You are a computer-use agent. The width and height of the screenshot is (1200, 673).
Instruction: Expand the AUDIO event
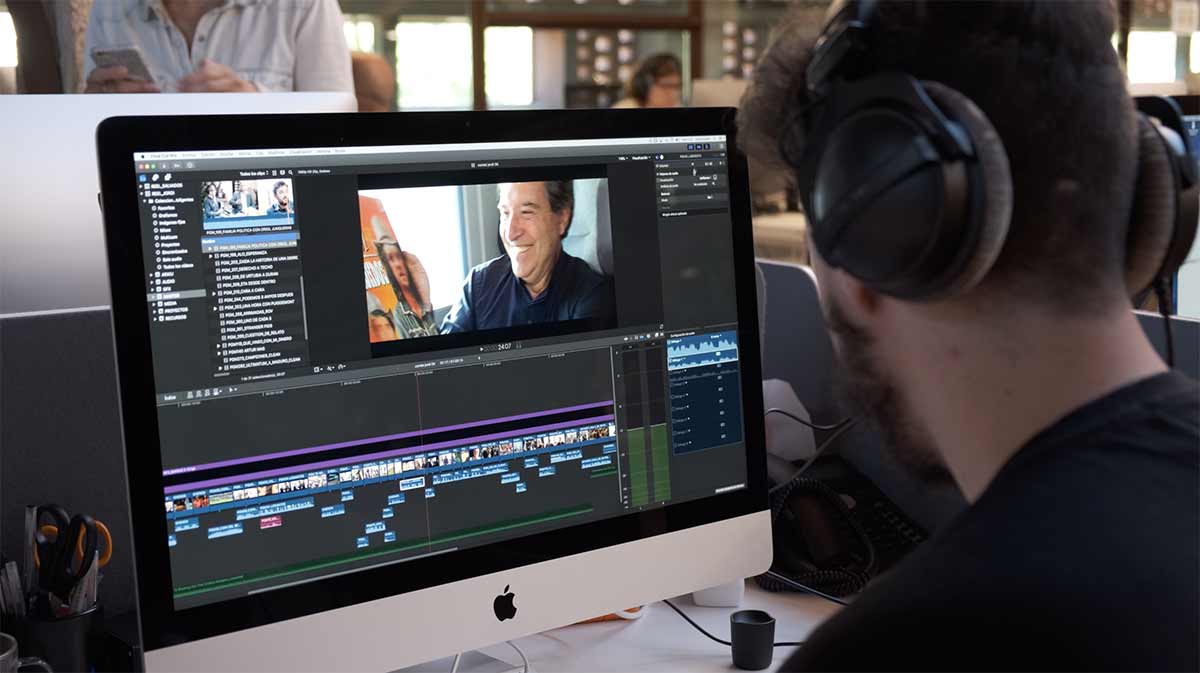[x=151, y=282]
